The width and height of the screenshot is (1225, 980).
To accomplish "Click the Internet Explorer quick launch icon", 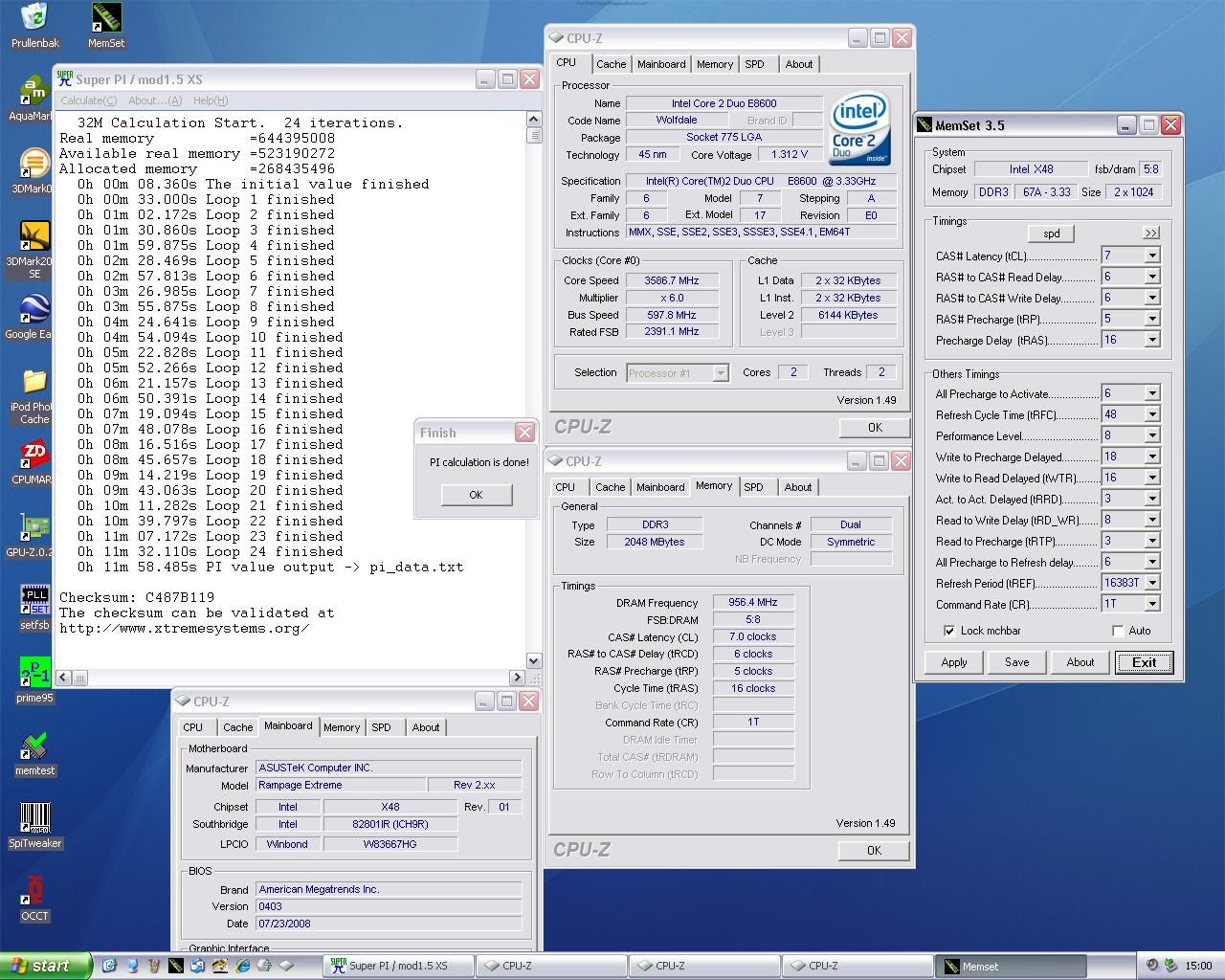I will tap(243, 966).
